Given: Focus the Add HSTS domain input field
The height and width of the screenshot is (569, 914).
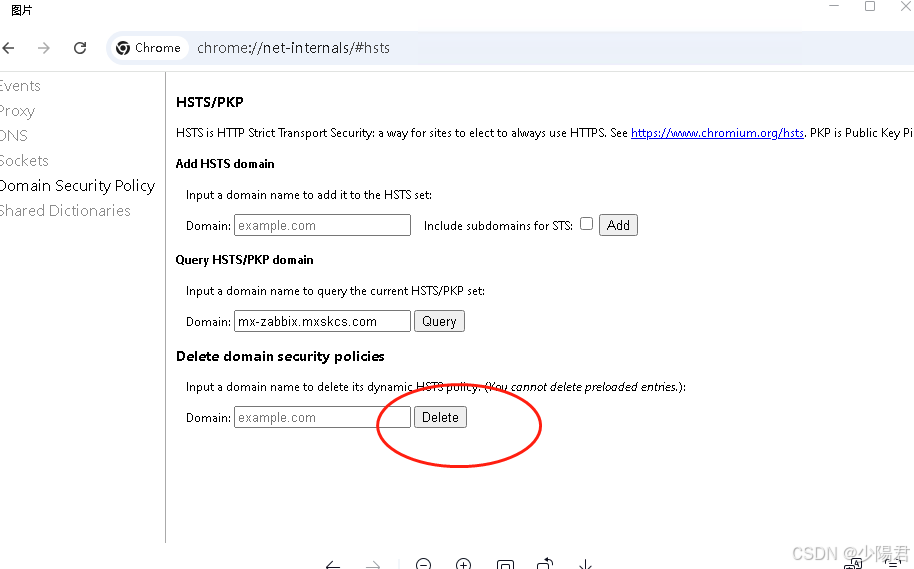Looking at the screenshot, I should [322, 225].
